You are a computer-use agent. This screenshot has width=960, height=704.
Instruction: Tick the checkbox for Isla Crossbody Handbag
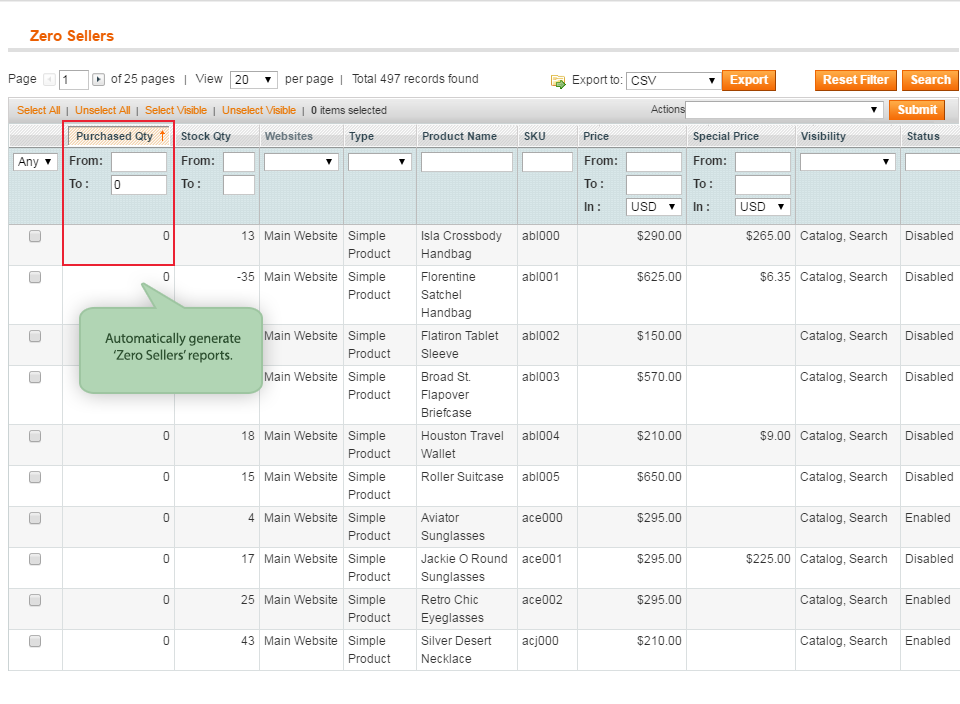[x=35, y=237]
